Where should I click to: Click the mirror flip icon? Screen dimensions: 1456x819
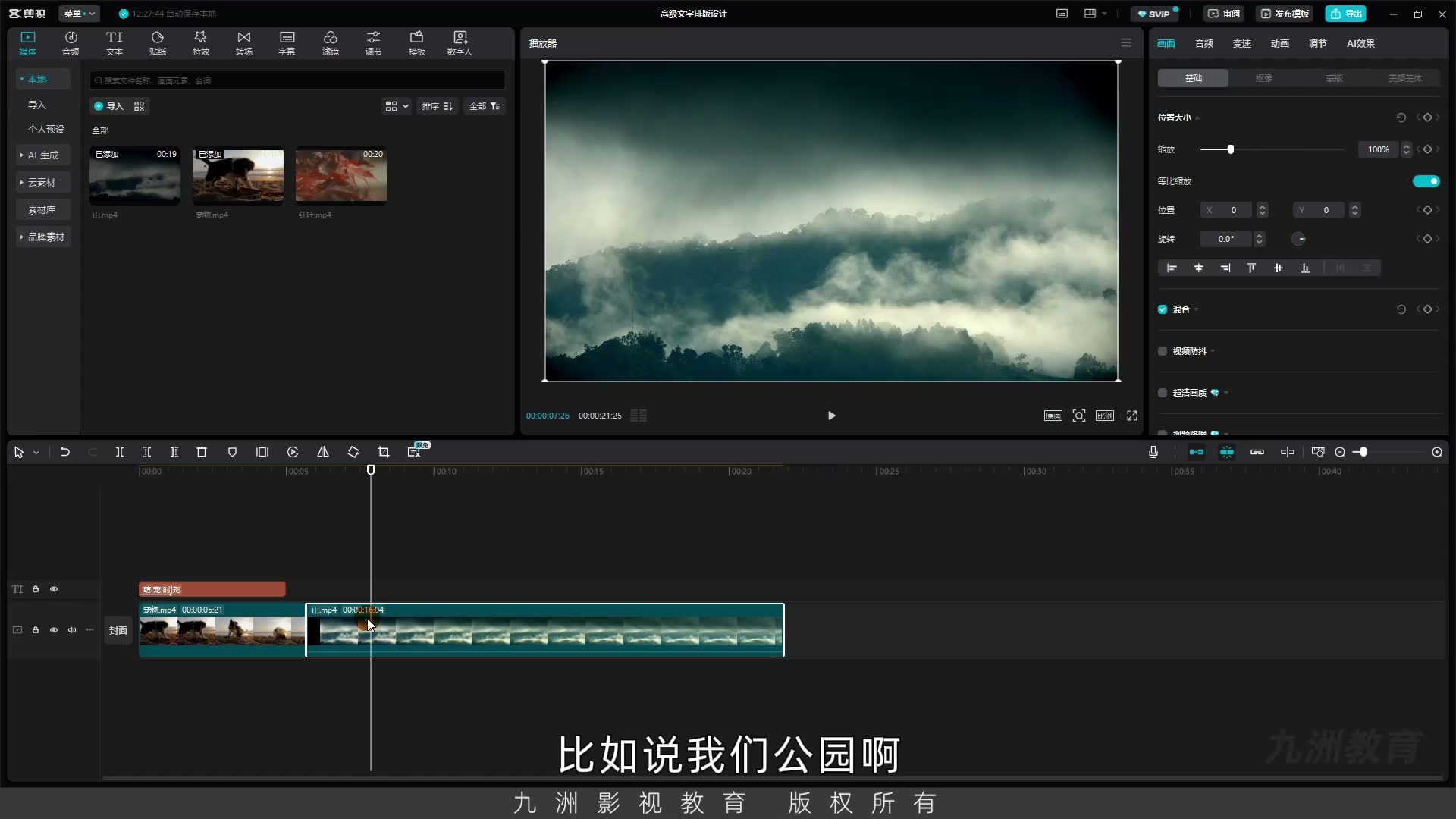pyautogui.click(x=323, y=452)
